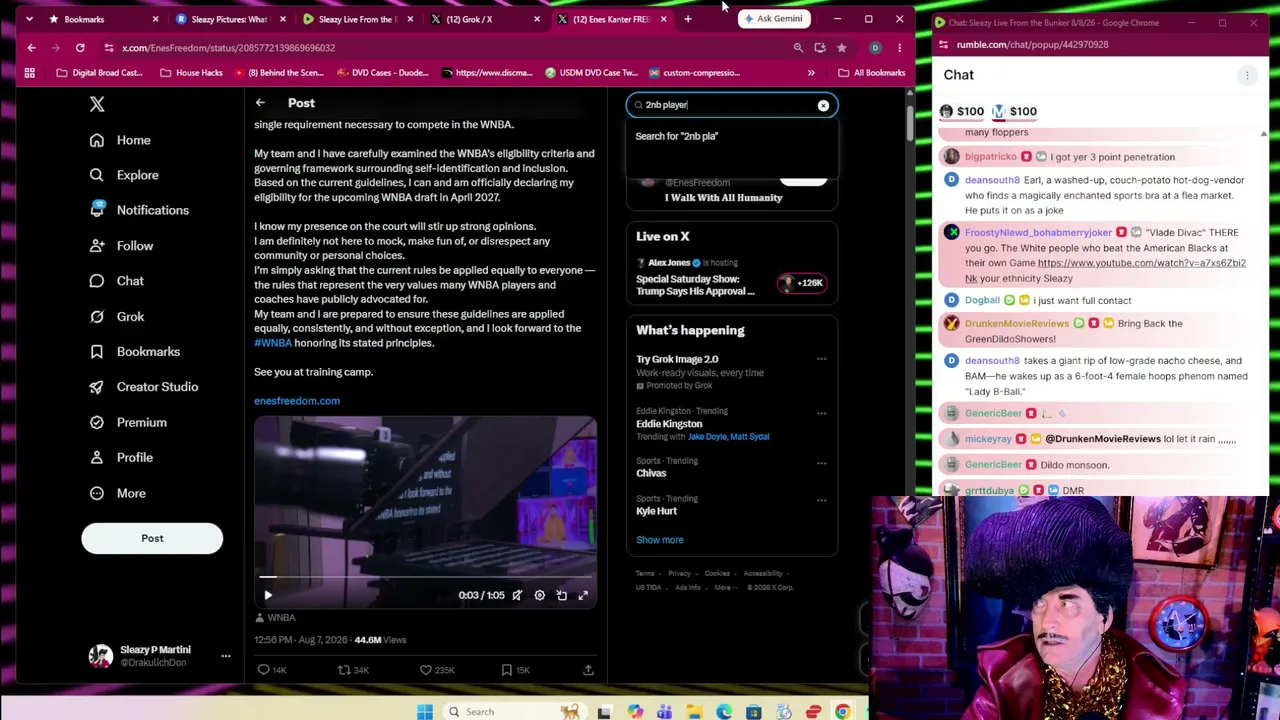This screenshot has width=1280, height=720.
Task: Reply to the post (14K)
Action: tap(271, 670)
